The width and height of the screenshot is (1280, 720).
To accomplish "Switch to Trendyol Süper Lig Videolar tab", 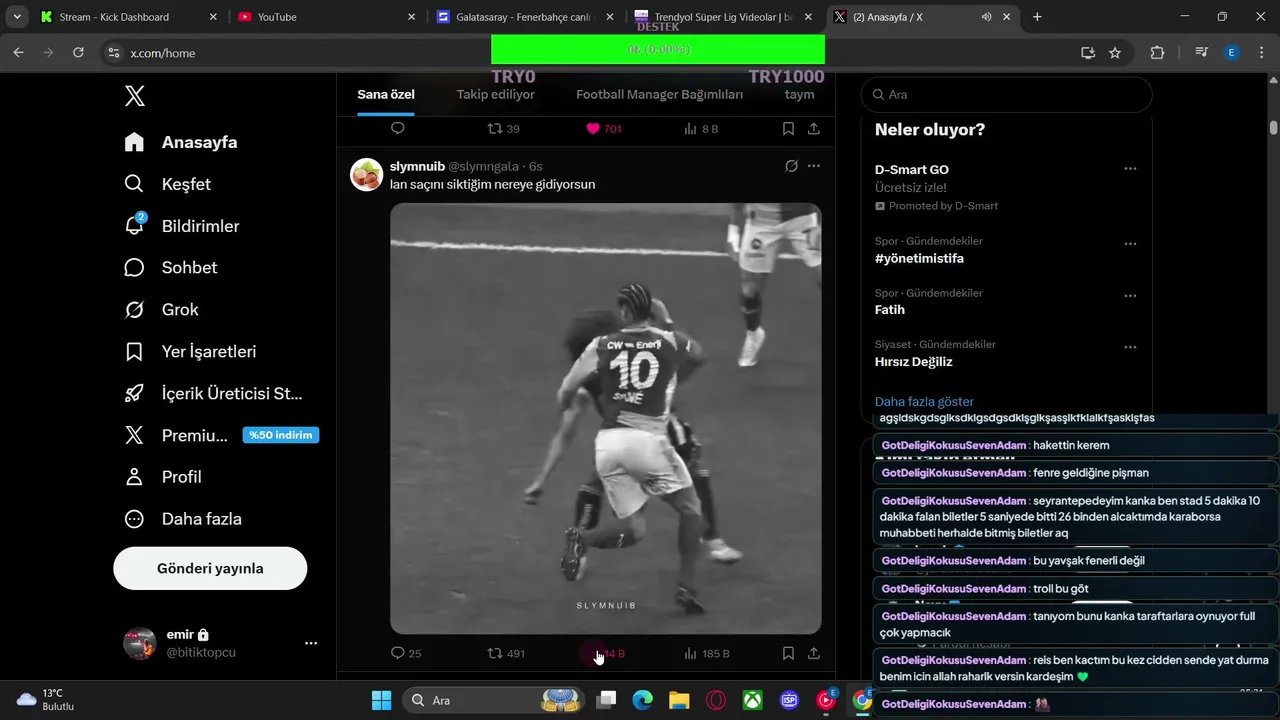I will pos(724,17).
